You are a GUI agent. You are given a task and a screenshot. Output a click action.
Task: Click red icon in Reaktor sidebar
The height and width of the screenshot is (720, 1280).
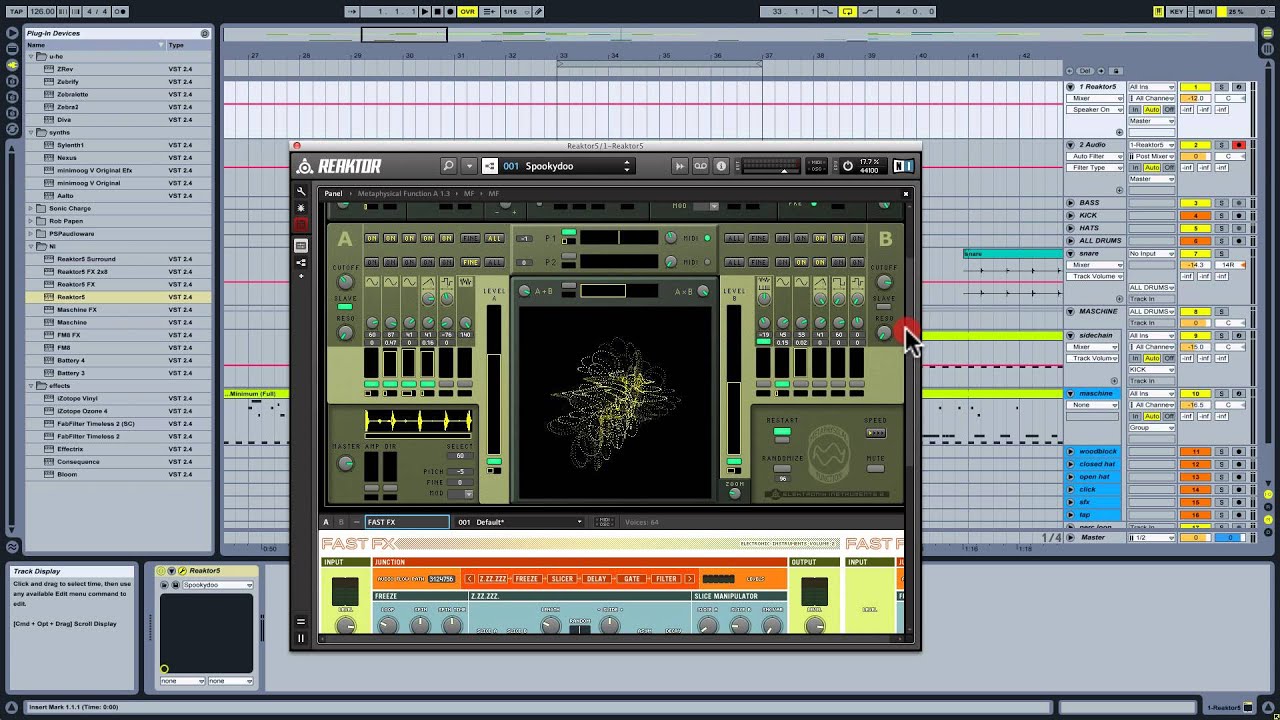tap(301, 225)
